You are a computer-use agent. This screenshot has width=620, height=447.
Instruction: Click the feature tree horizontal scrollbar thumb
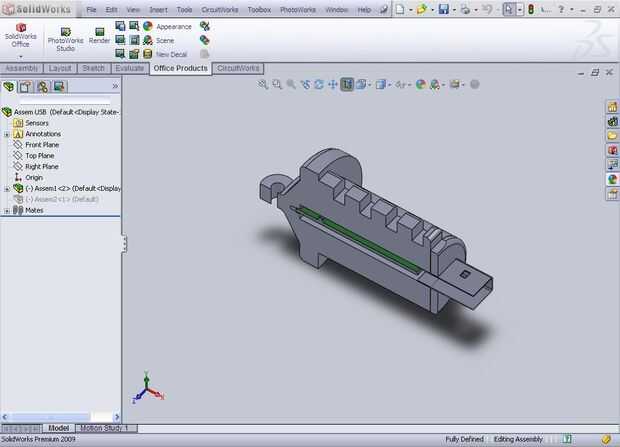[x=49, y=417]
